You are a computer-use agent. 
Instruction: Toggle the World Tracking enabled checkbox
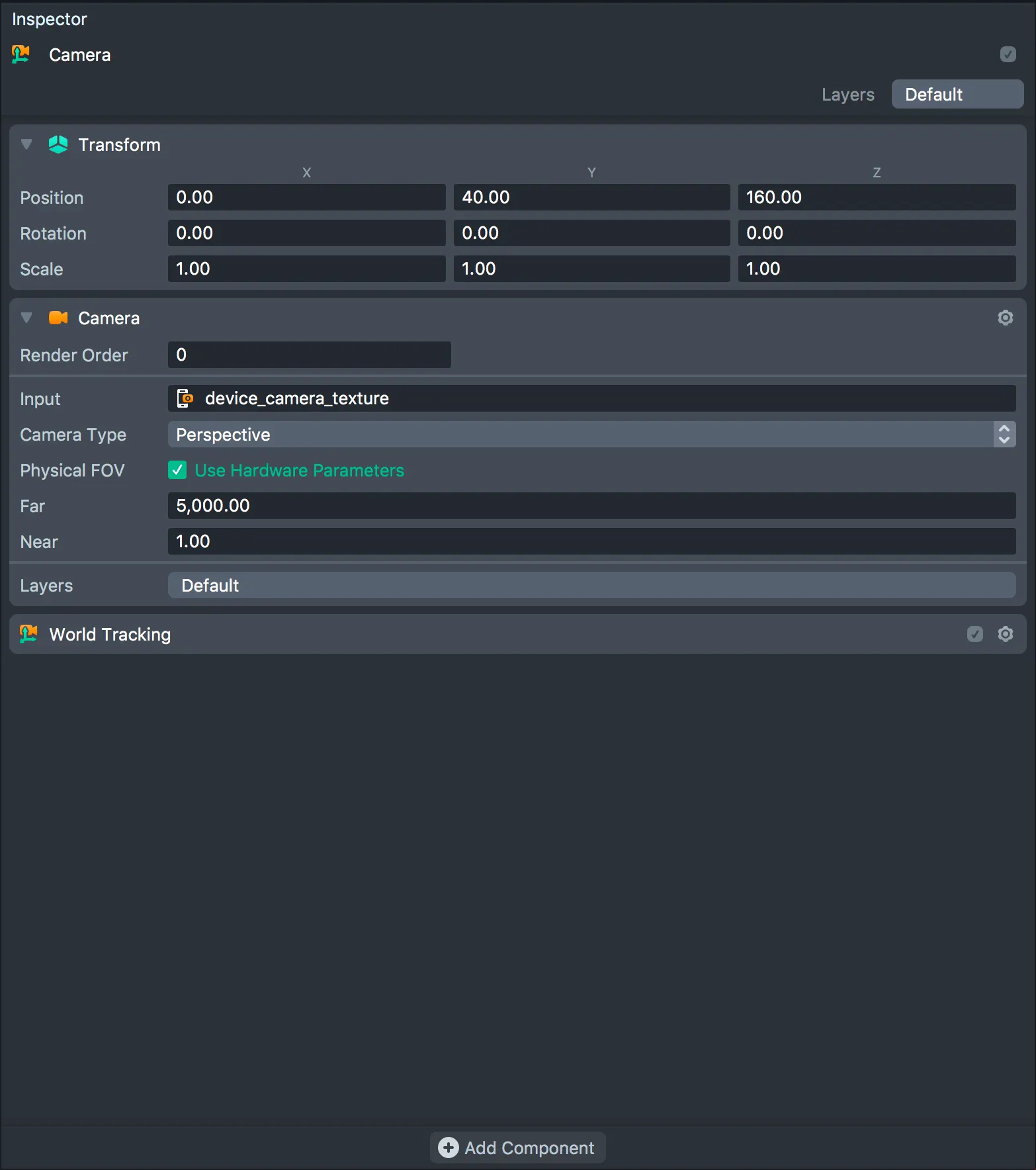pos(974,634)
